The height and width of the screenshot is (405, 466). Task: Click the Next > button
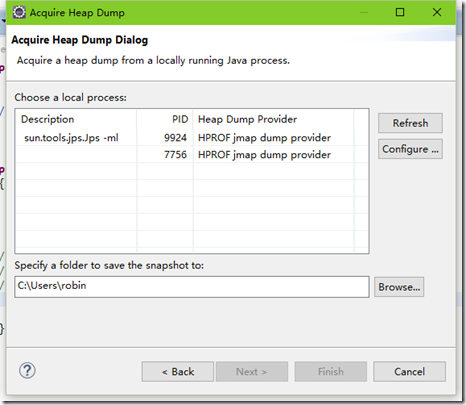[252, 372]
